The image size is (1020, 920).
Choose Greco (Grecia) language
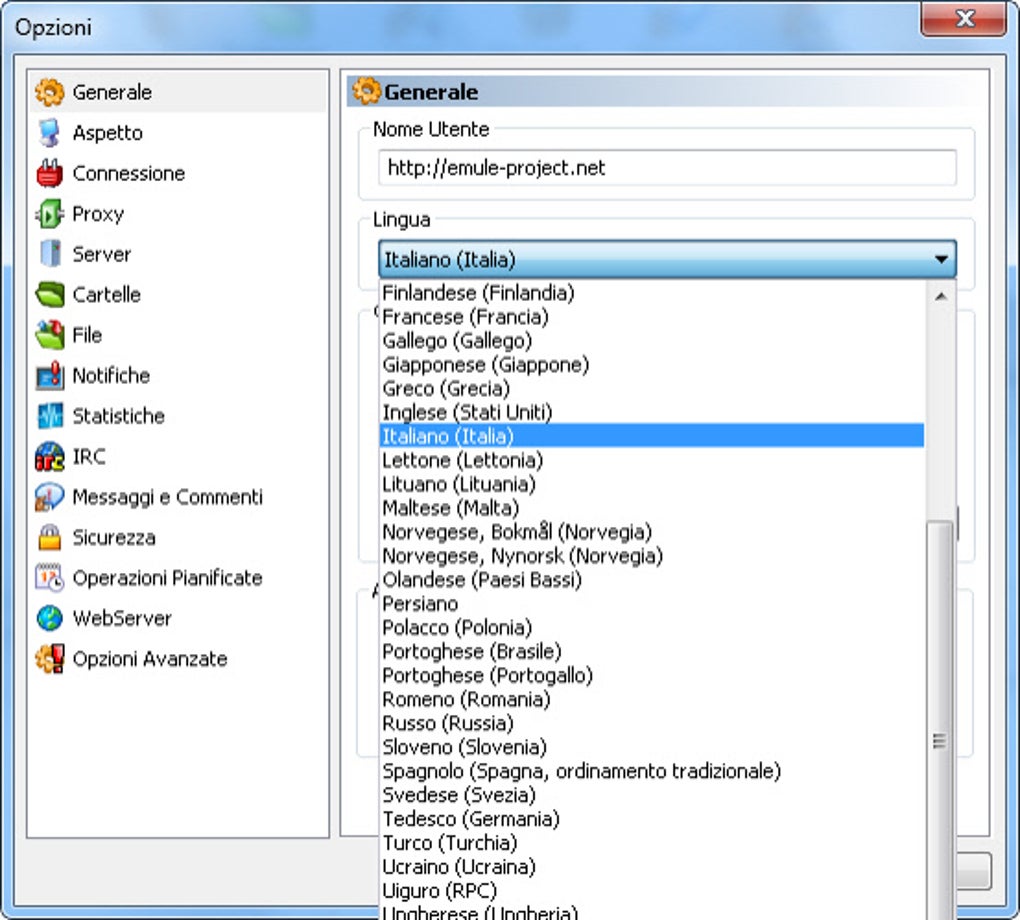652,388
